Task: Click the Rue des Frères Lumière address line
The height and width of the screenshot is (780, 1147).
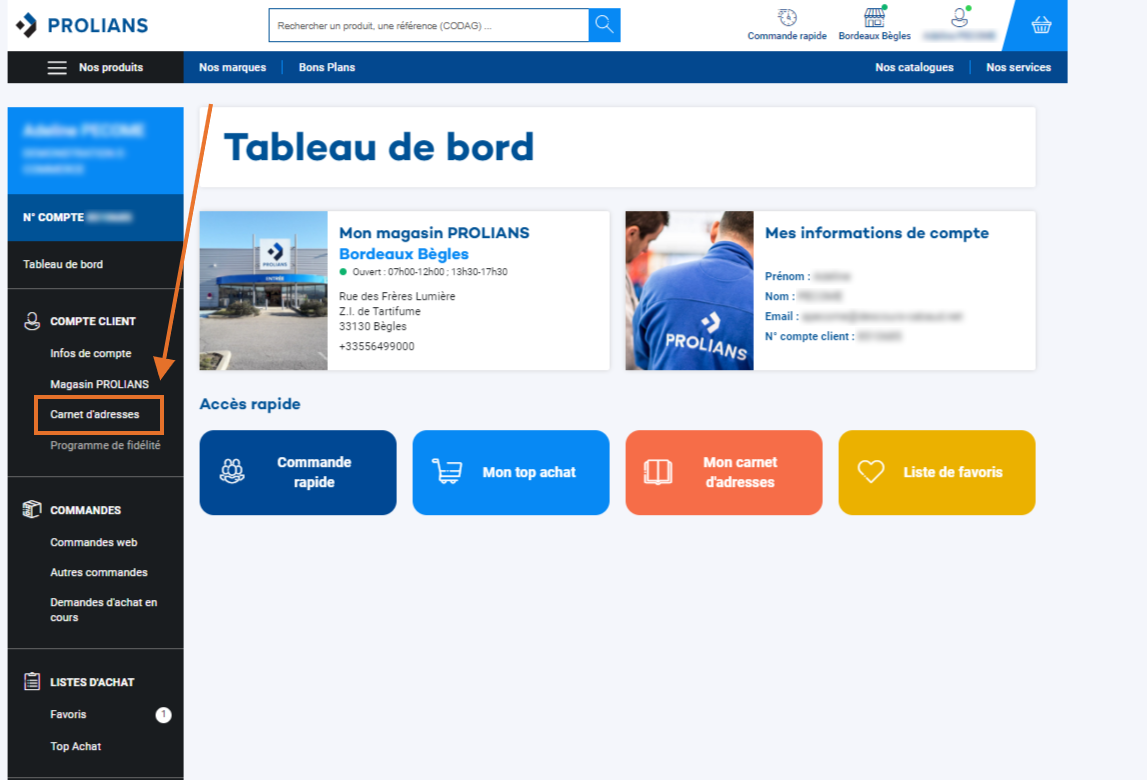Action: (x=397, y=296)
